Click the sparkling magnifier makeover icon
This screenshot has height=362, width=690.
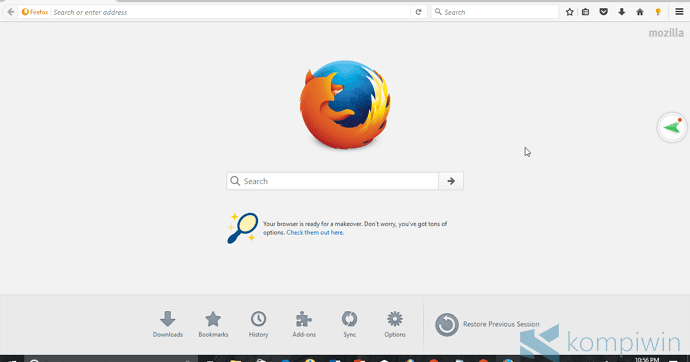[242, 228]
